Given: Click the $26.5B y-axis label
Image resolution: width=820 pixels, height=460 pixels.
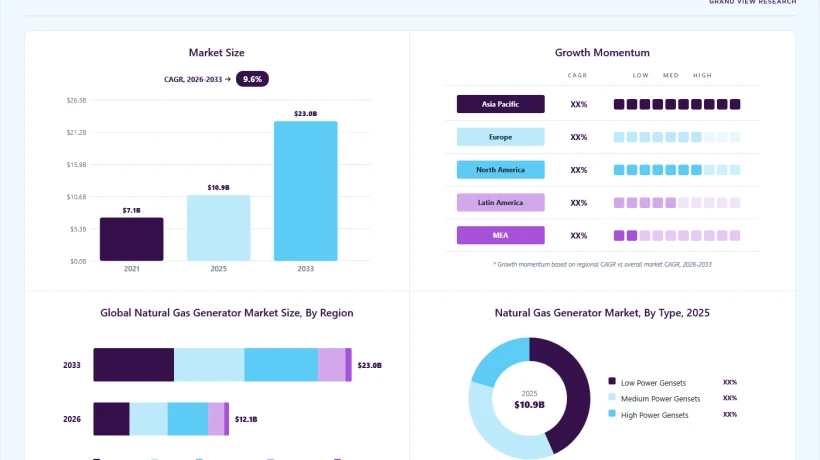Looking at the screenshot, I should pyautogui.click(x=76, y=100).
